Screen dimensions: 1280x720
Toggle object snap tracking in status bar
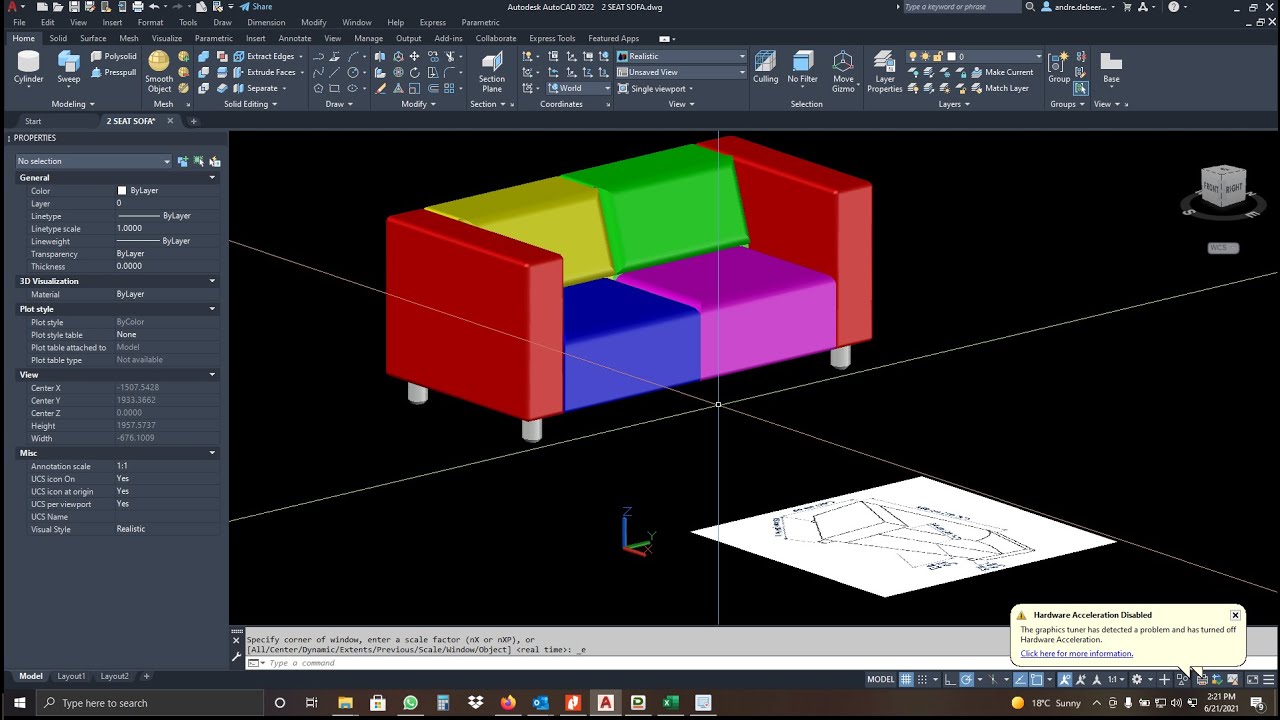pos(1020,679)
